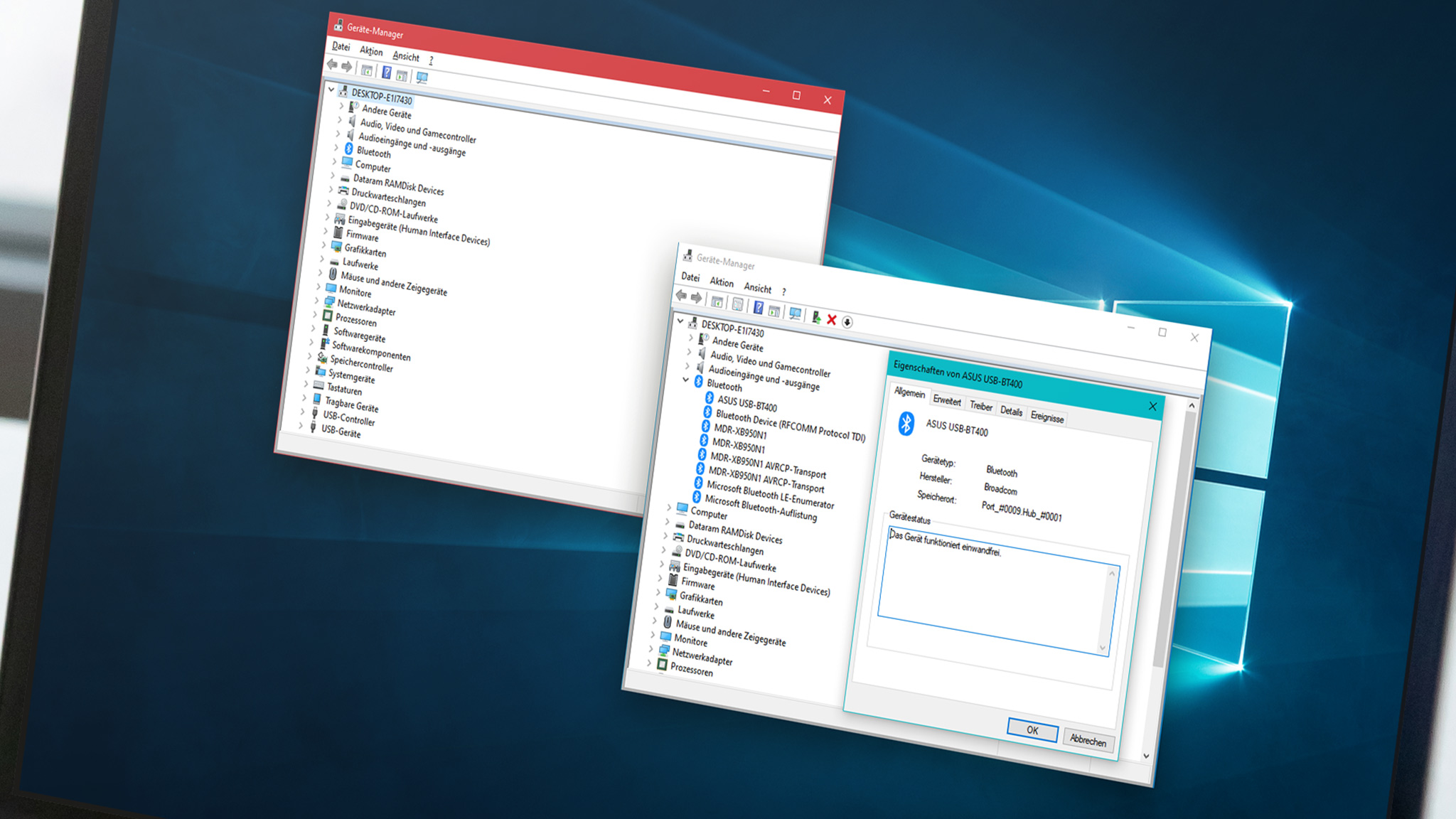The width and height of the screenshot is (1456, 819).
Task: Click Abbrechen in the properties dialog
Action: click(x=1088, y=740)
